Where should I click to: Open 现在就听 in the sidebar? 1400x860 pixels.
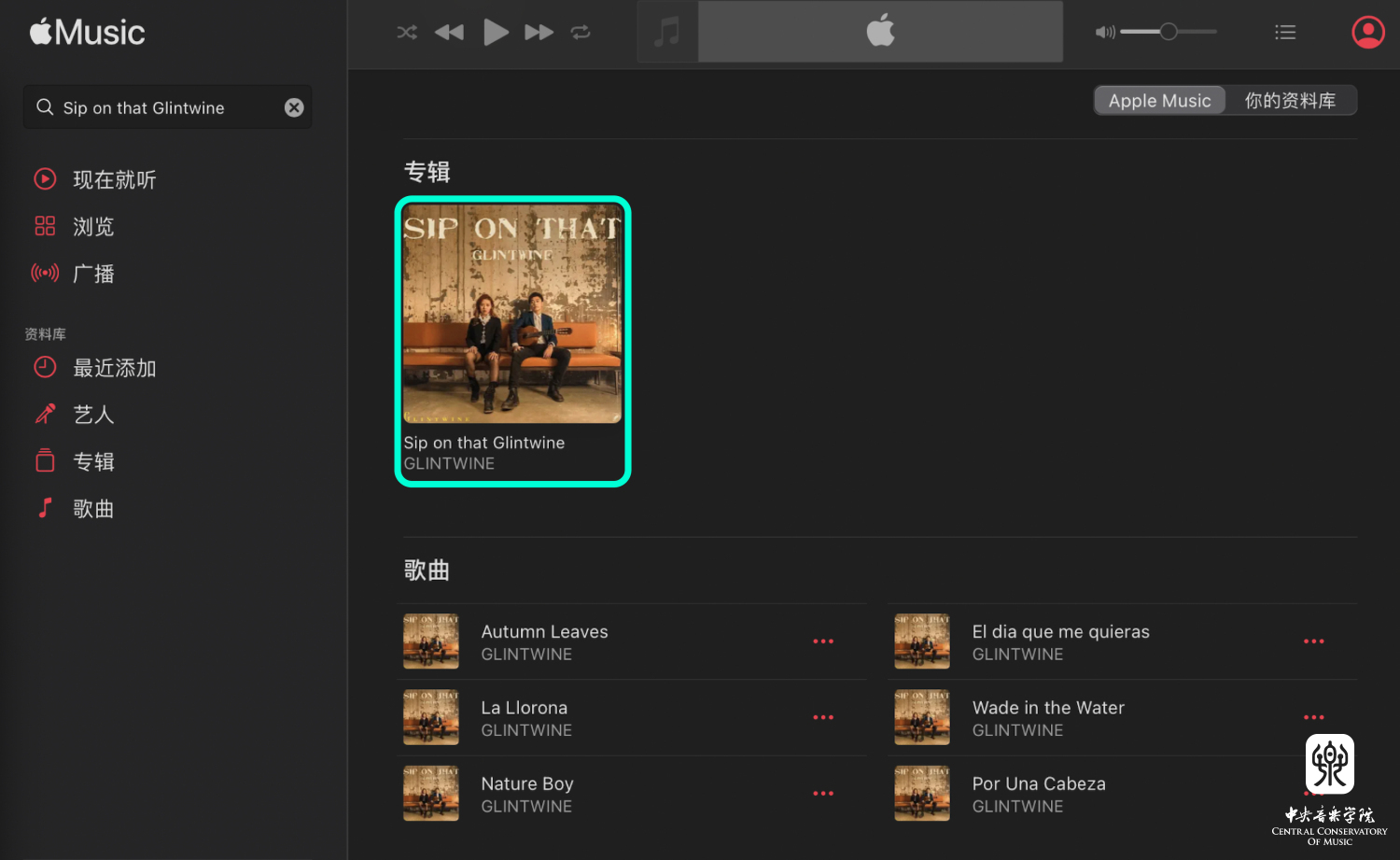click(114, 179)
